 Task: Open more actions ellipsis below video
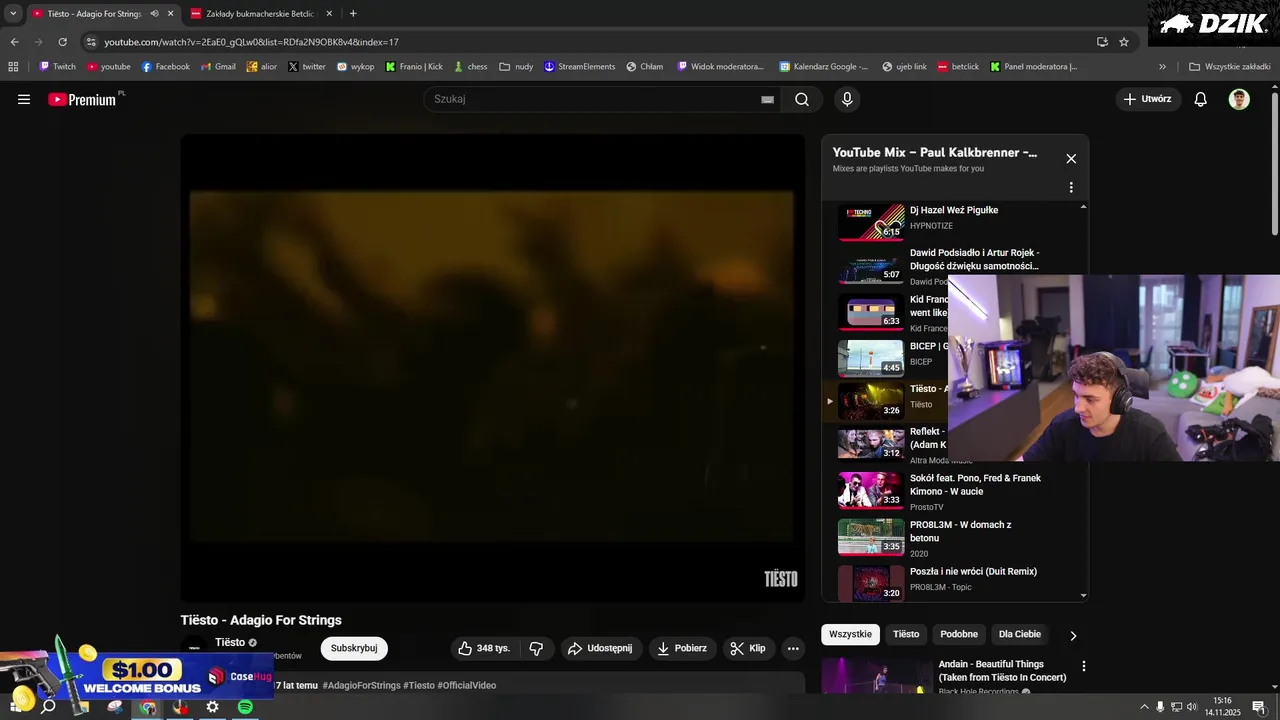(x=793, y=648)
